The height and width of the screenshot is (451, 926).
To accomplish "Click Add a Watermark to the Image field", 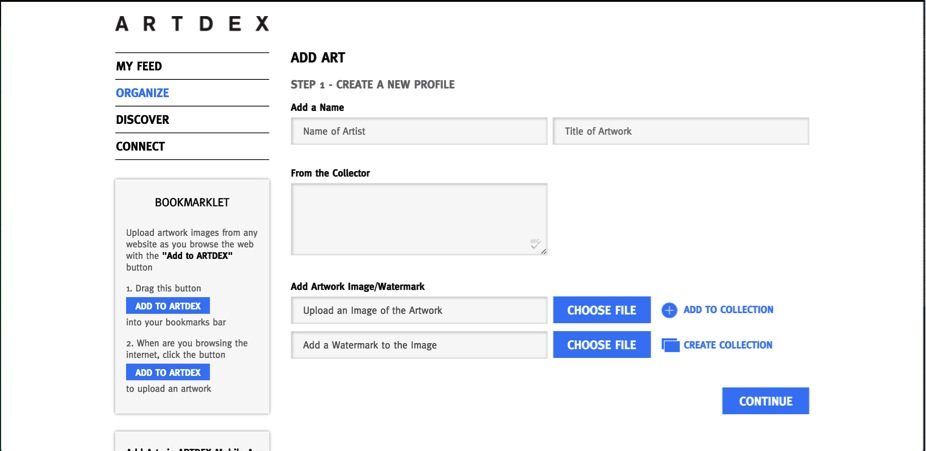I will pos(419,345).
